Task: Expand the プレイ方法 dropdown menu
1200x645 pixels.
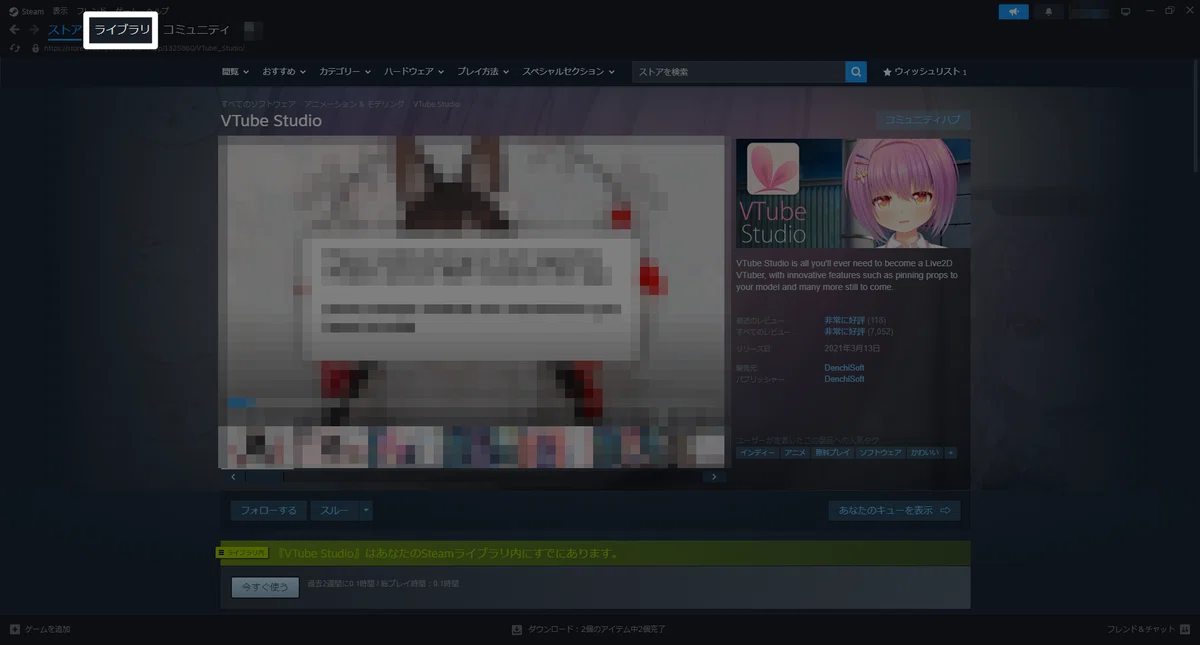Action: click(x=483, y=72)
